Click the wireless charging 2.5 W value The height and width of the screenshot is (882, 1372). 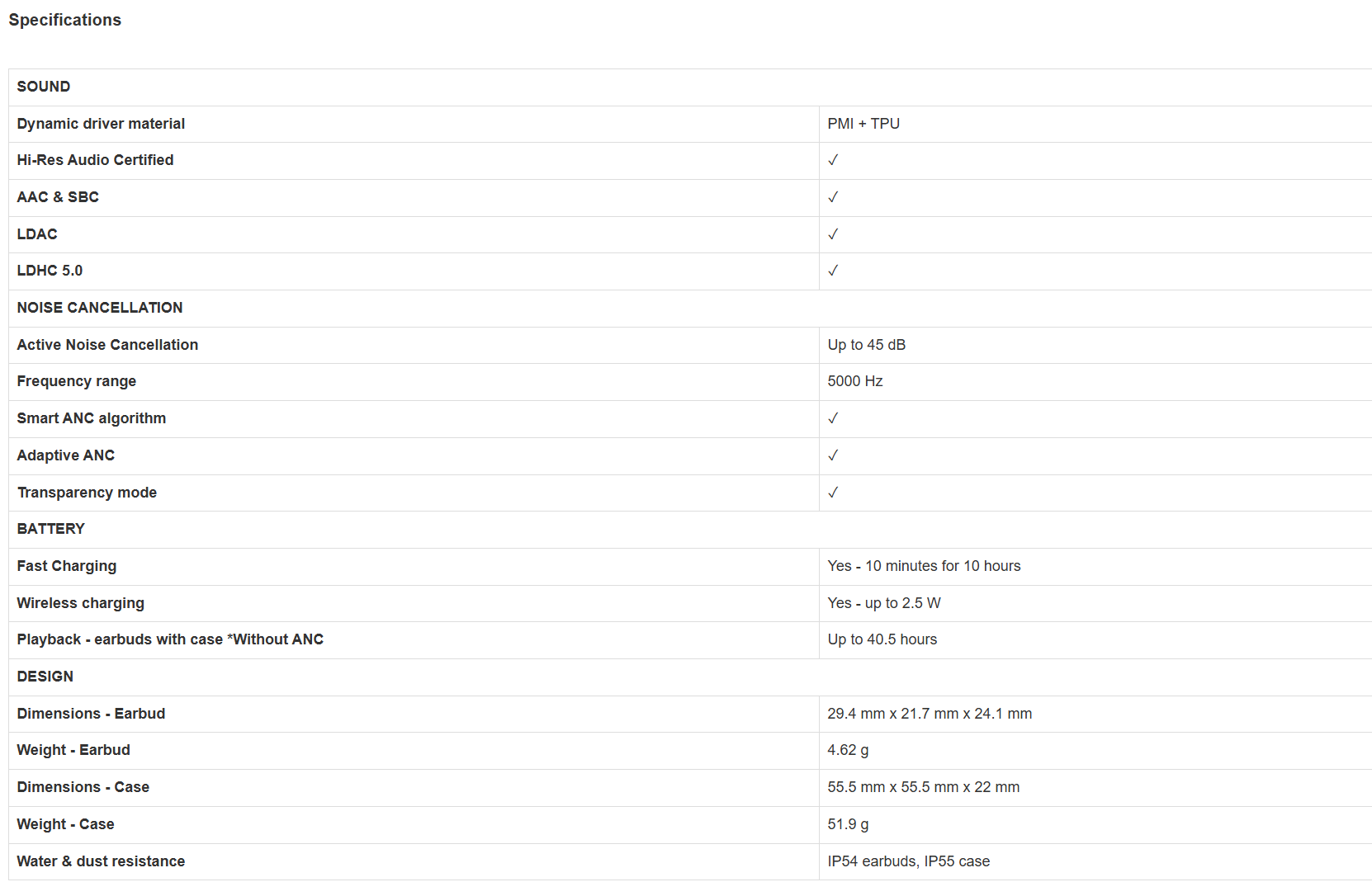tap(884, 603)
